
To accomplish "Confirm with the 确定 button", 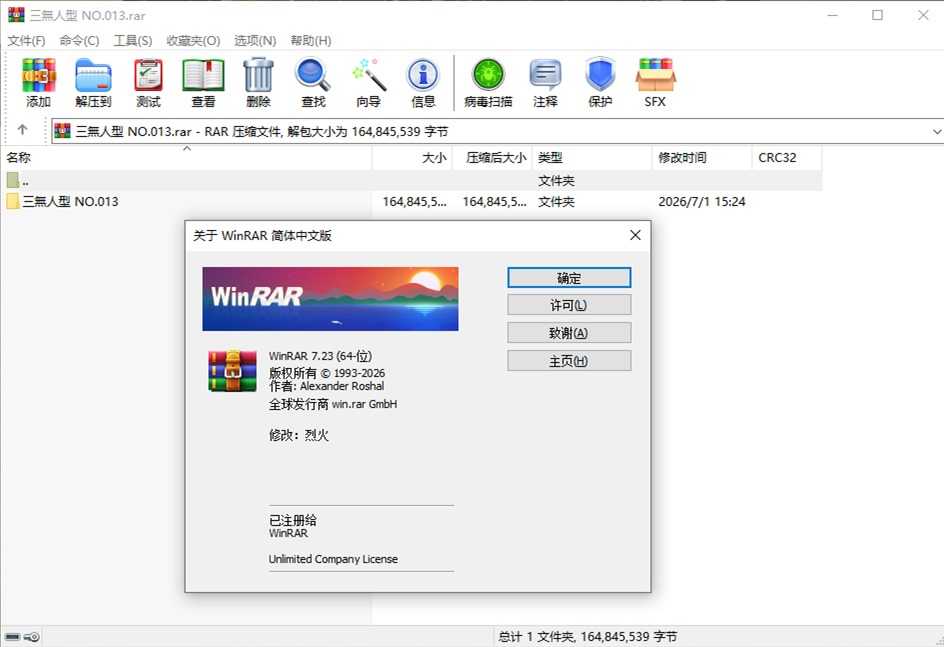I will tap(569, 277).
